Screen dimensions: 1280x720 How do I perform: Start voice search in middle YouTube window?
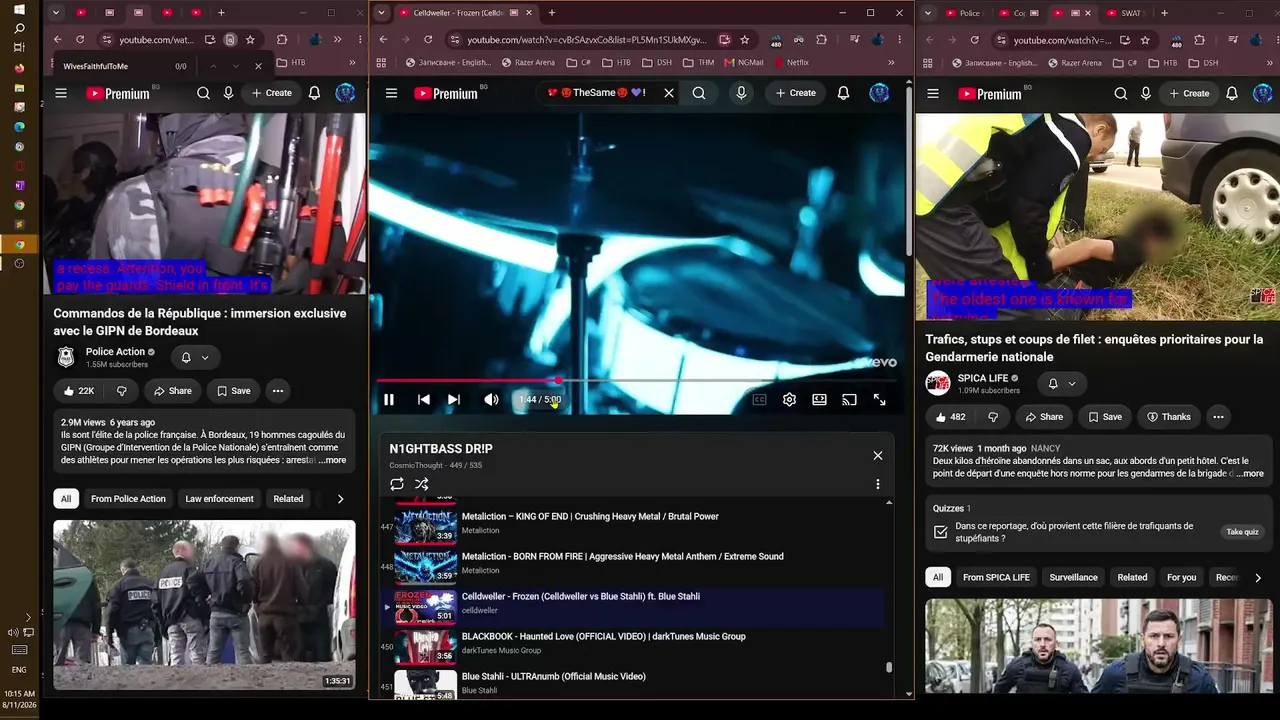pos(741,93)
